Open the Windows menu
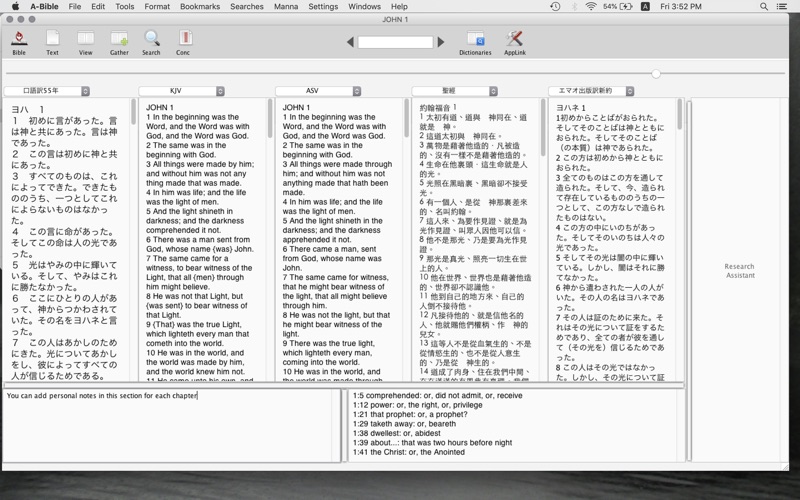The image size is (800, 500). coord(364,7)
